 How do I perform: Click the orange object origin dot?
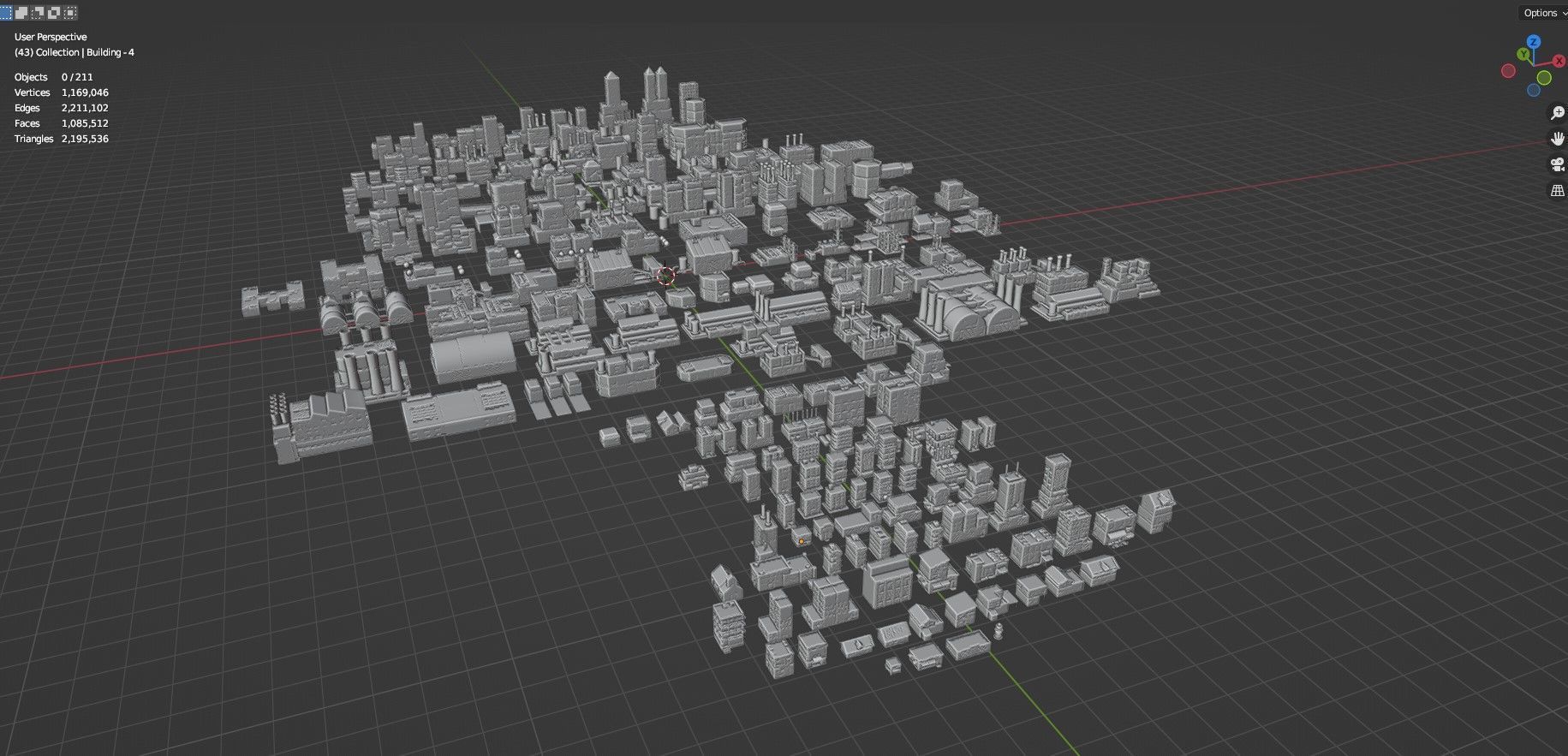[802, 541]
